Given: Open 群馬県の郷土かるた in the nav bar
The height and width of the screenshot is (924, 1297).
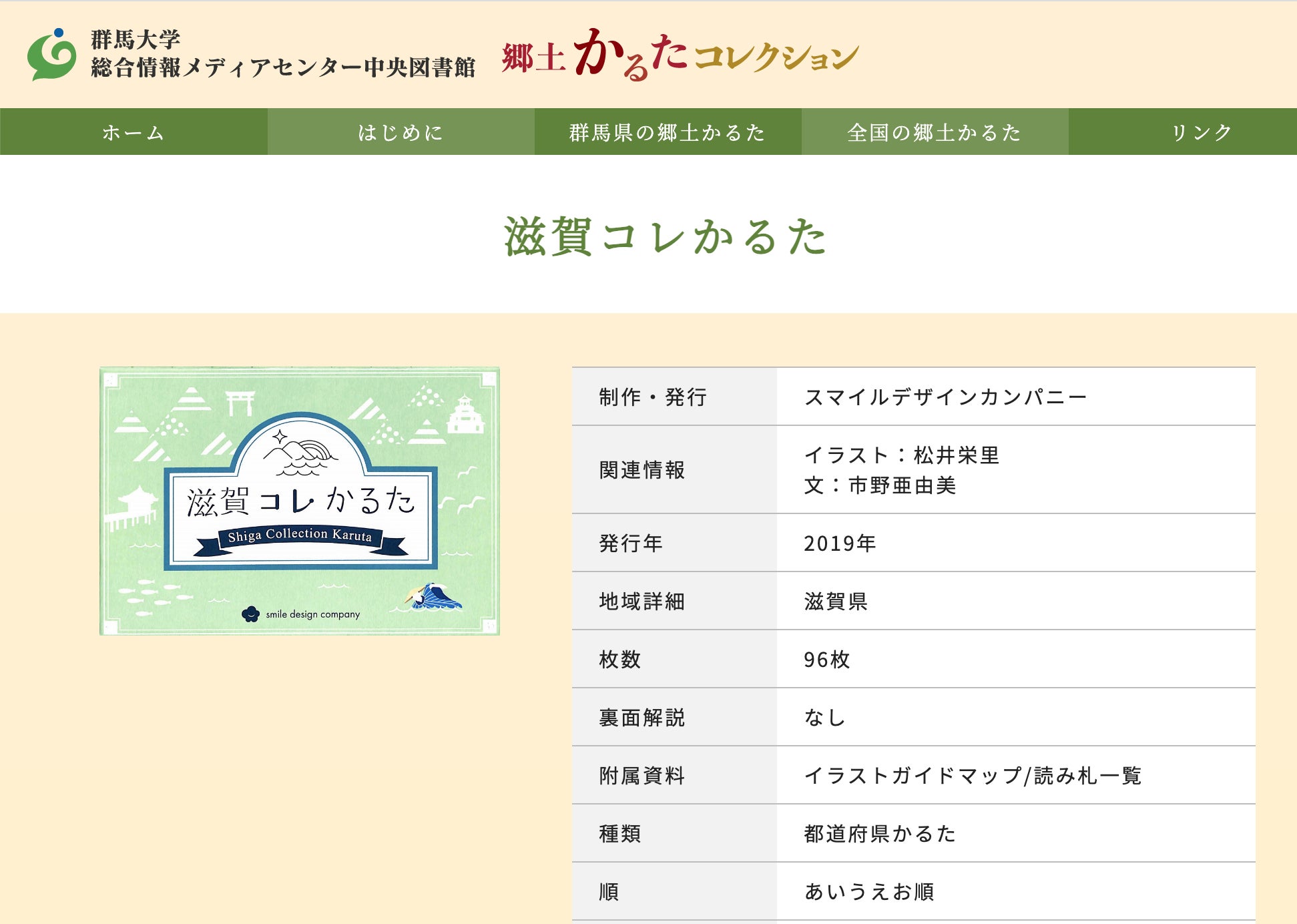Looking at the screenshot, I should coord(668,132).
